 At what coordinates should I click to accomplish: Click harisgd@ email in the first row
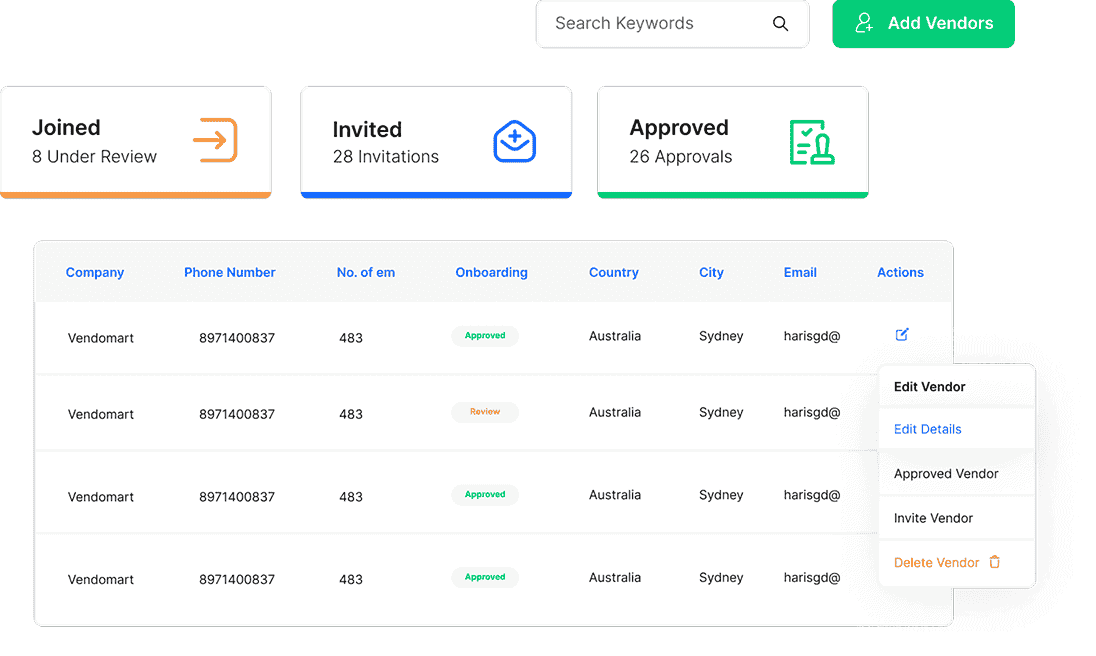pos(812,336)
